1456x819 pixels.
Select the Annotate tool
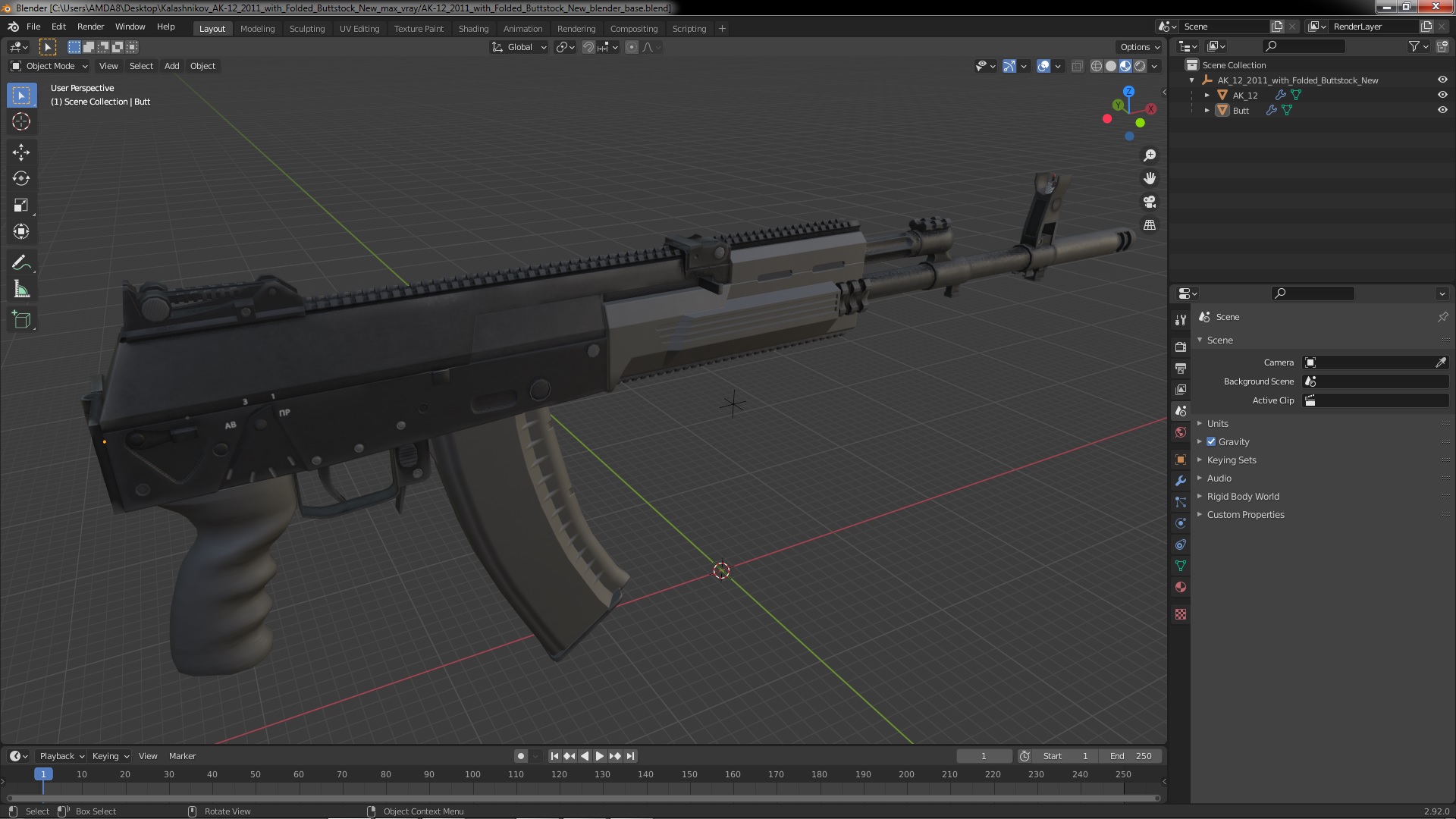(21, 263)
